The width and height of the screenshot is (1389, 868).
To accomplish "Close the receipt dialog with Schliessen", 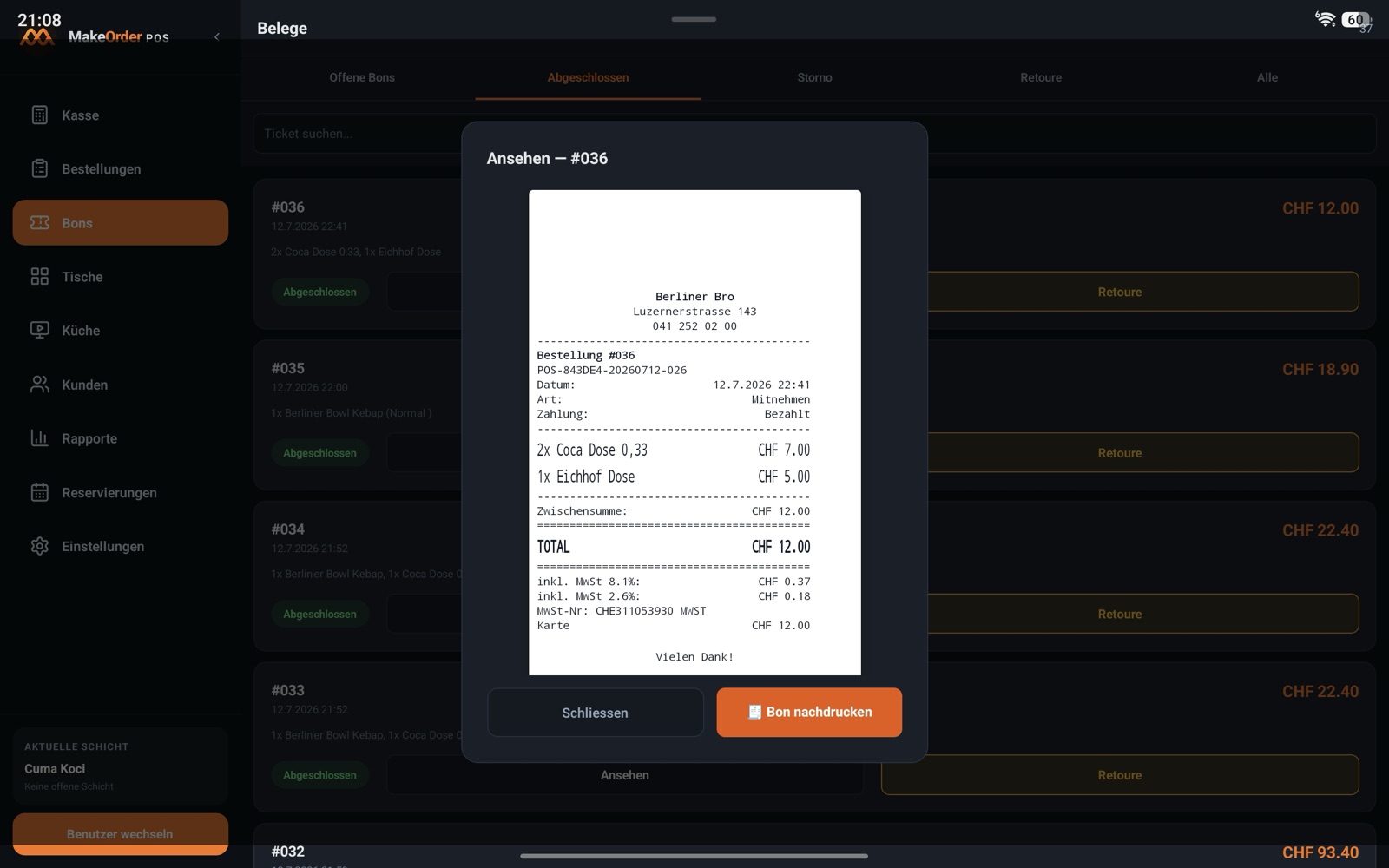I will coord(596,713).
